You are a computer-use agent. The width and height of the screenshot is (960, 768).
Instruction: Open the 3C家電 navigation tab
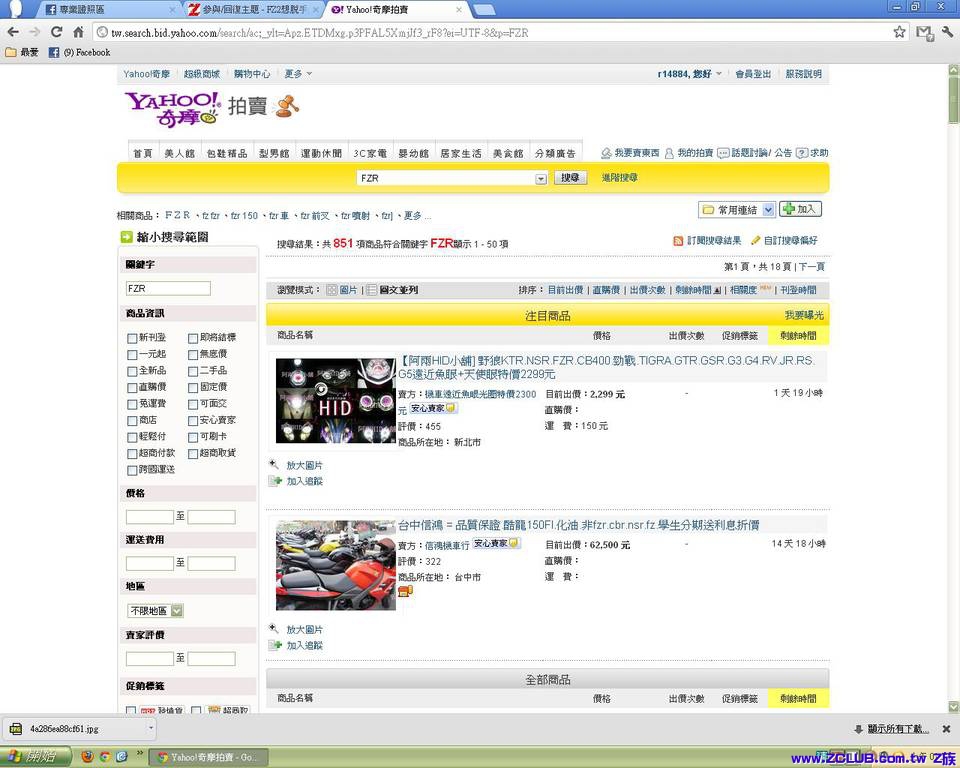point(370,153)
